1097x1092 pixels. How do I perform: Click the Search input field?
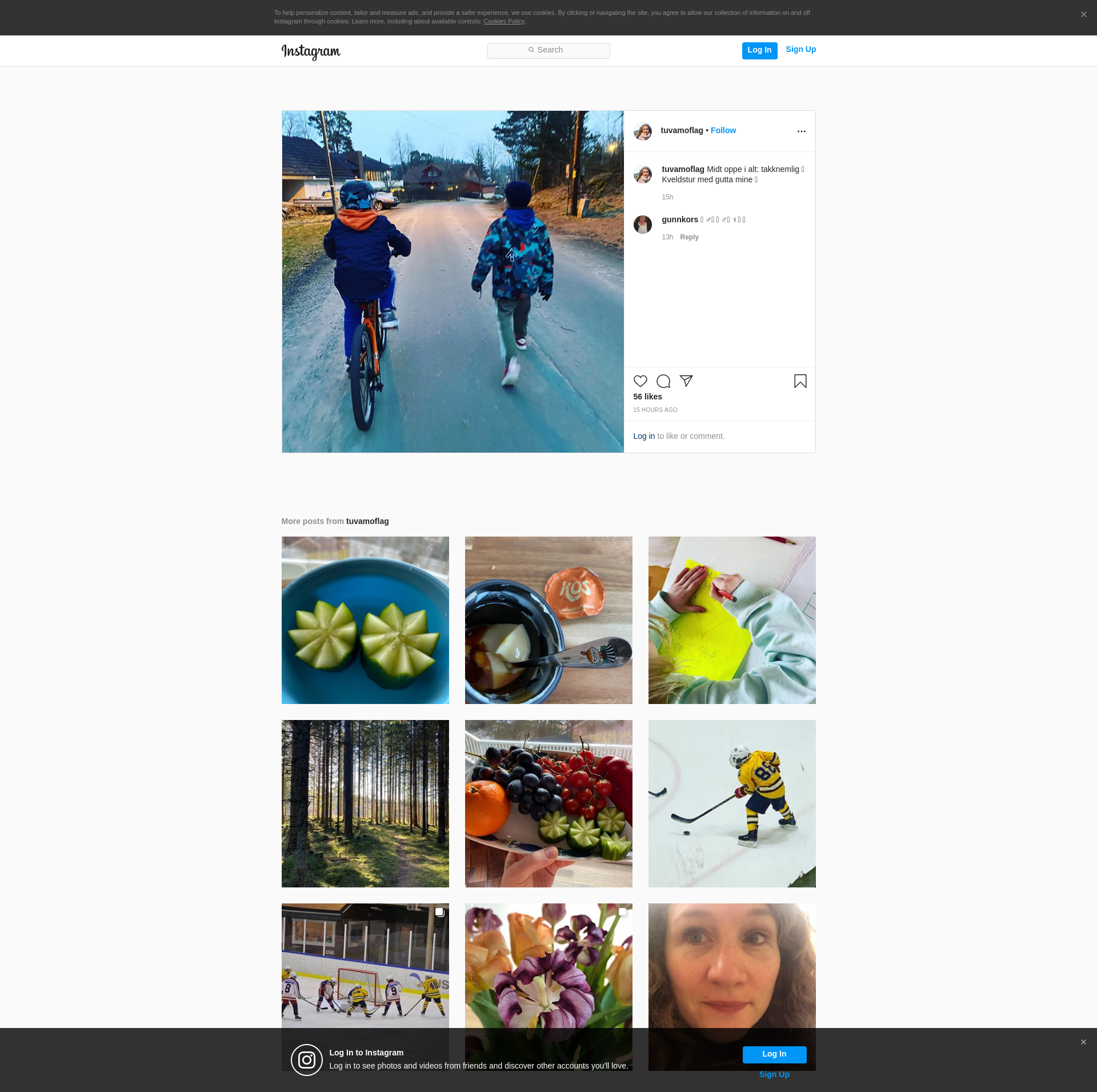[x=548, y=51]
